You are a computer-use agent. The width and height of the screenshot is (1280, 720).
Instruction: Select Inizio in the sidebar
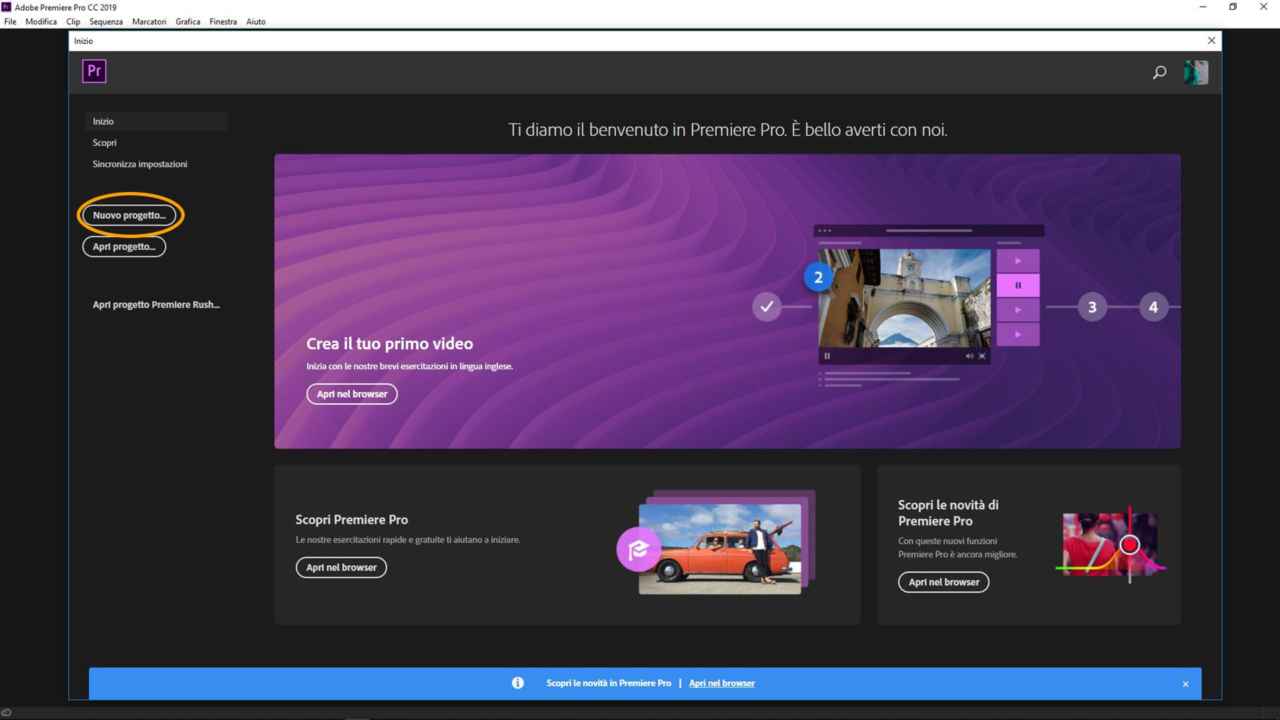tap(156, 121)
